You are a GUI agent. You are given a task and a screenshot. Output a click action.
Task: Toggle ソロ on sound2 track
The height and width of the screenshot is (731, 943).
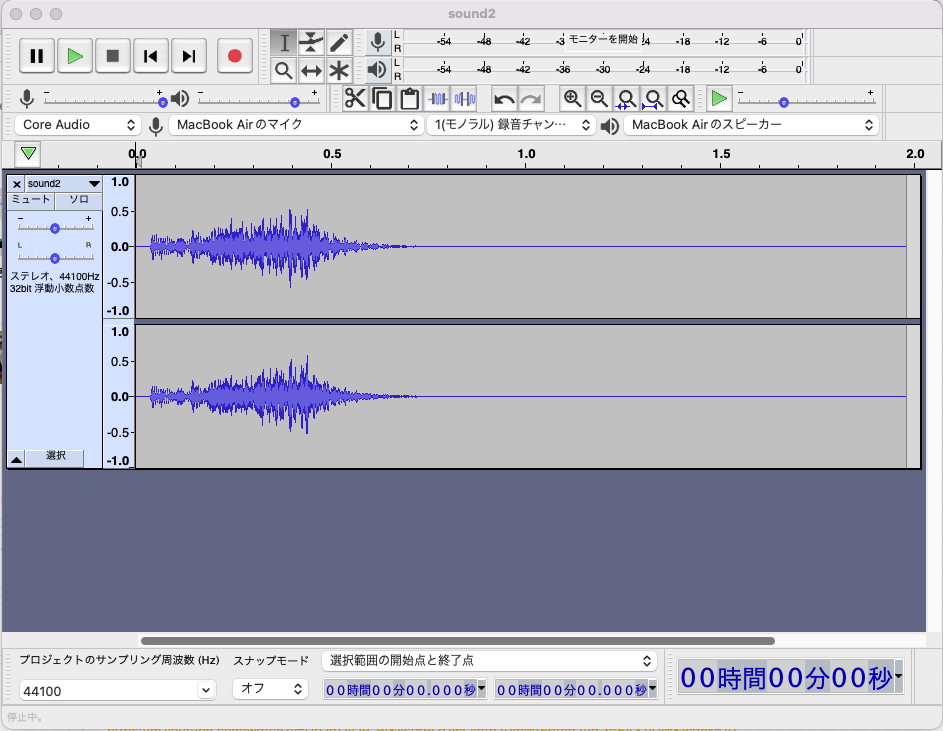pyautogui.click(x=78, y=200)
